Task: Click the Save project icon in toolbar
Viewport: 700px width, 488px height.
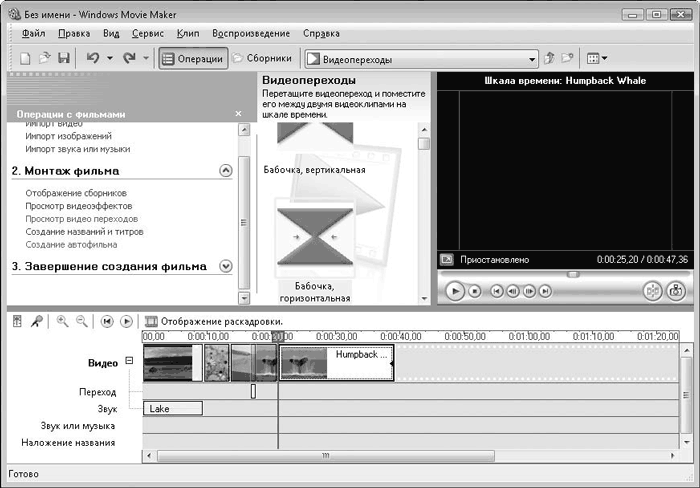Action: tap(63, 59)
